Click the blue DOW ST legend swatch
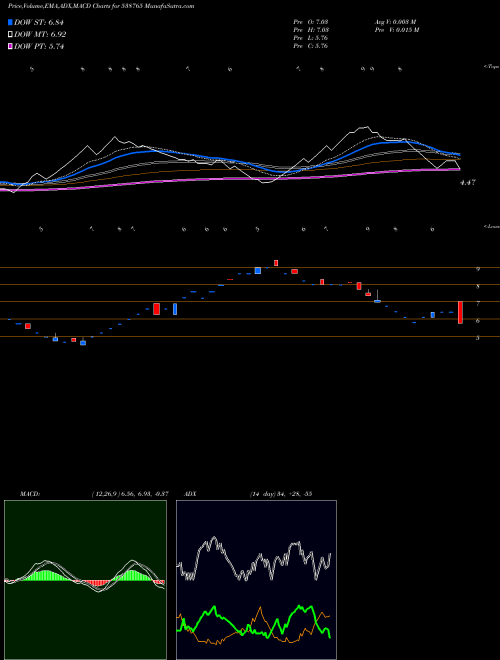Screen dimensions: 500x660 (10, 22)
